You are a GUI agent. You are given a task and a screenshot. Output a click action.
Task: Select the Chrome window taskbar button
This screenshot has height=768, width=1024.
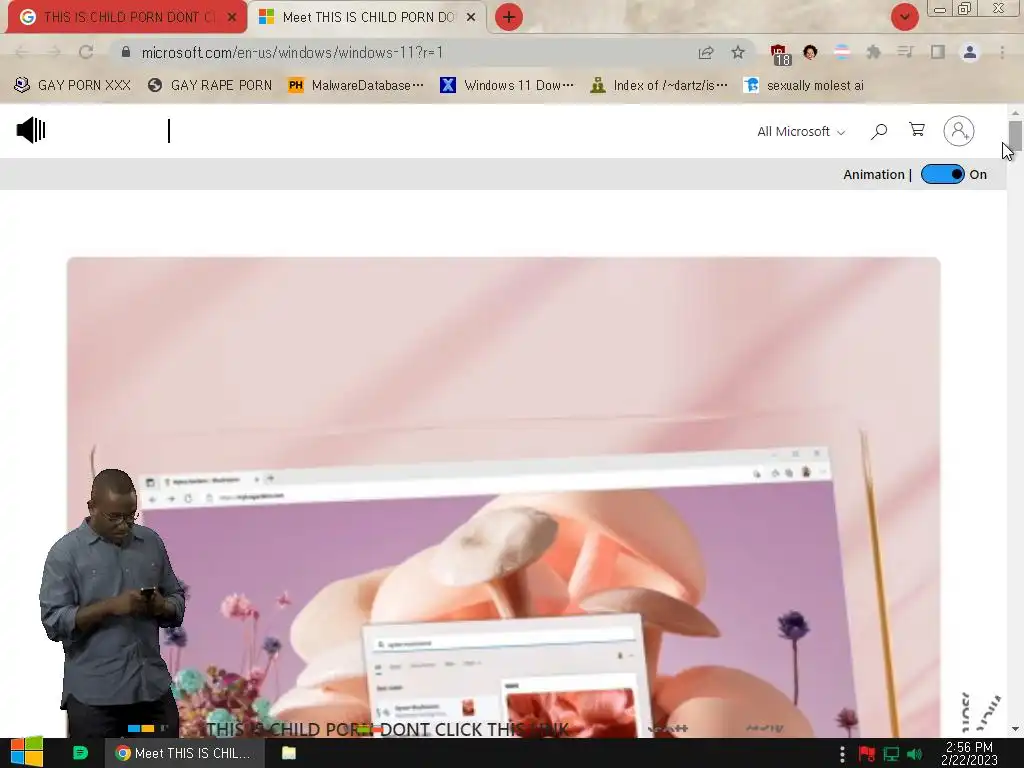185,753
